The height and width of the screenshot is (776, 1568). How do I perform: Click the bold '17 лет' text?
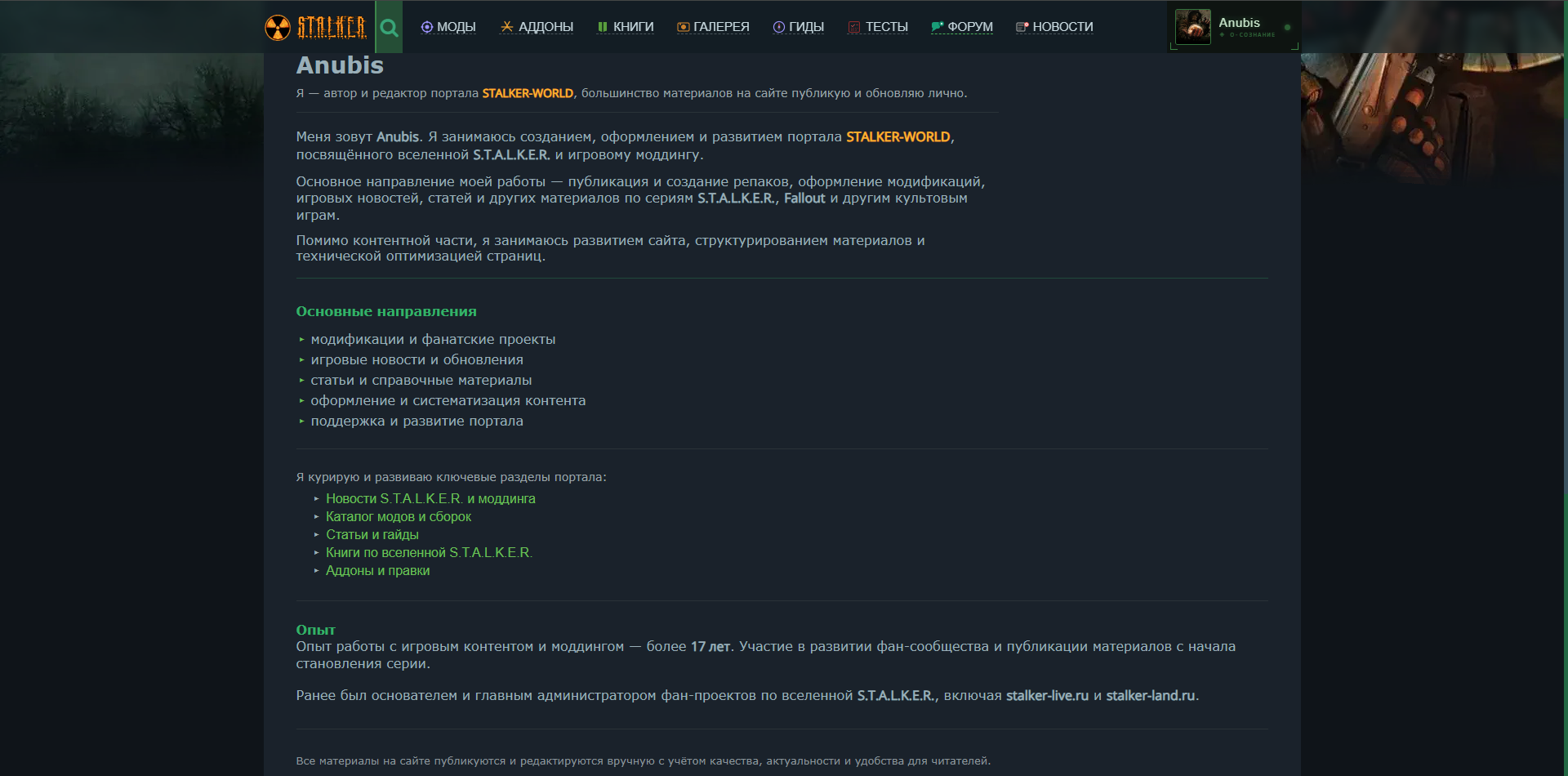pyautogui.click(x=710, y=646)
